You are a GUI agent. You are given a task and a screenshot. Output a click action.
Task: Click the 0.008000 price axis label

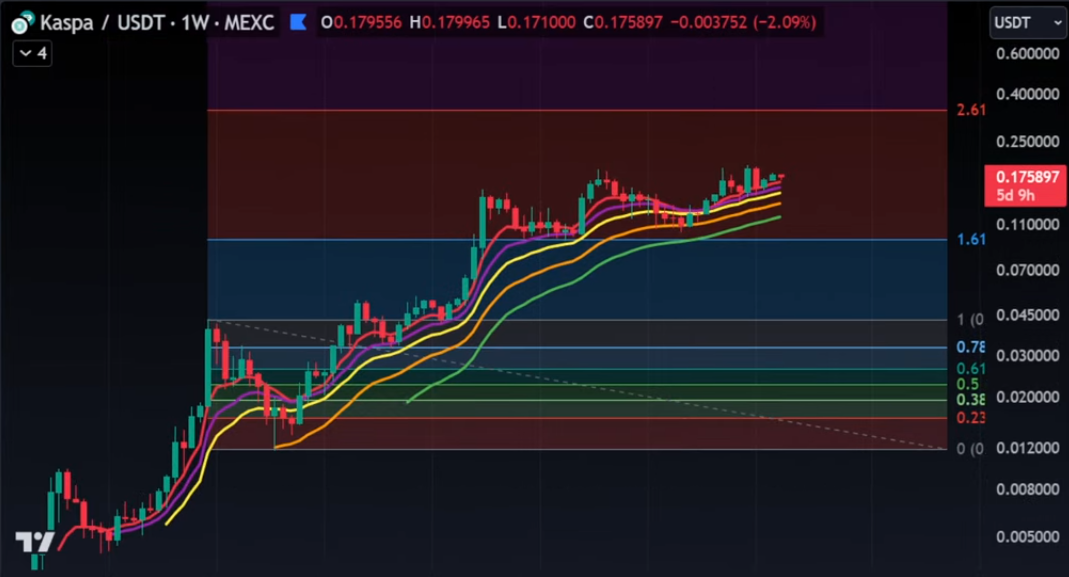click(1027, 489)
